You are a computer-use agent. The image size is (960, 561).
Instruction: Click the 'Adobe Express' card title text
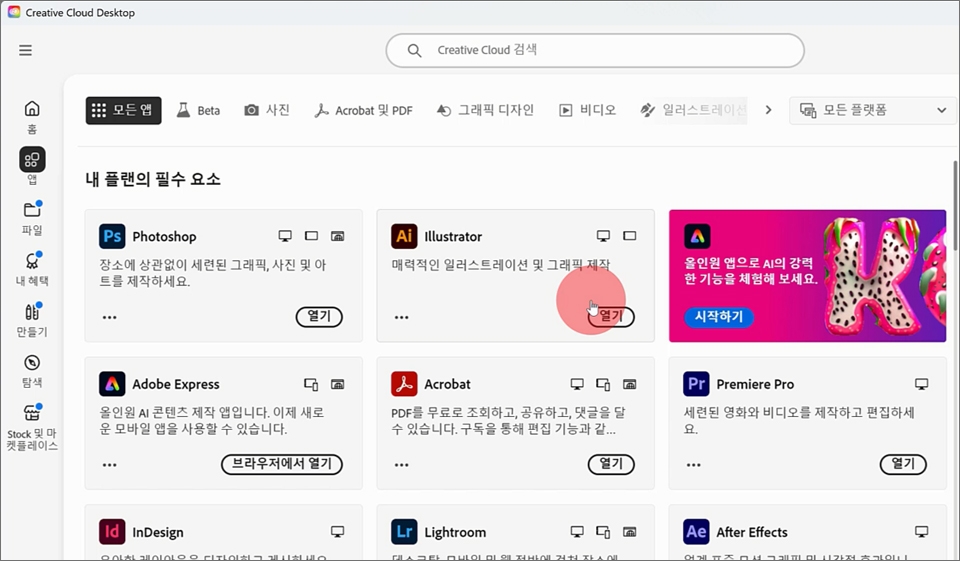point(176,384)
